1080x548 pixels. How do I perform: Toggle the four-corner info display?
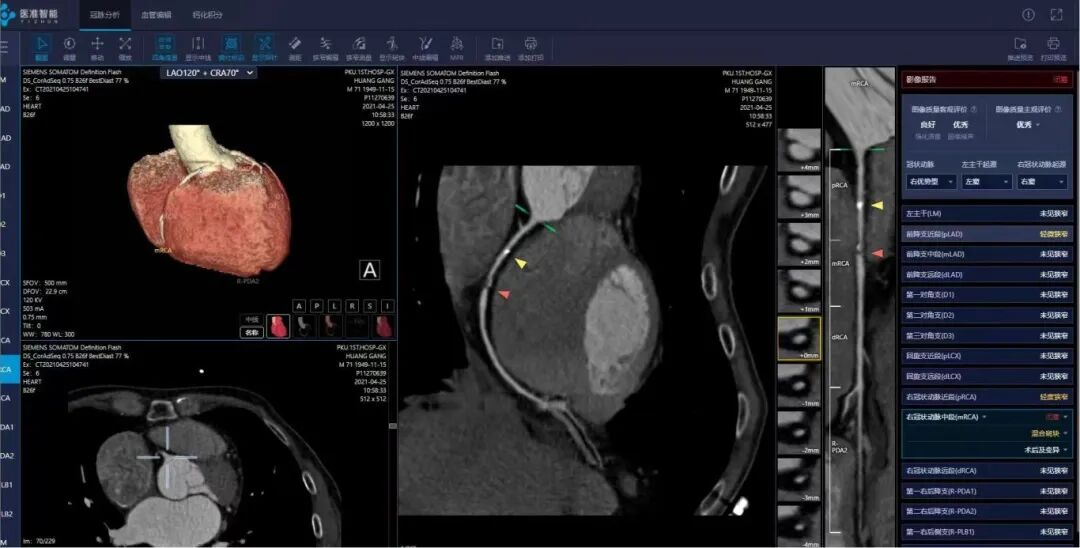[165, 48]
